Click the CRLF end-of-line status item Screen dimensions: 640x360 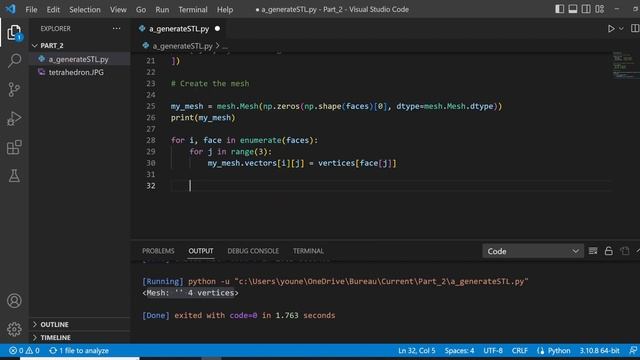tap(520, 351)
